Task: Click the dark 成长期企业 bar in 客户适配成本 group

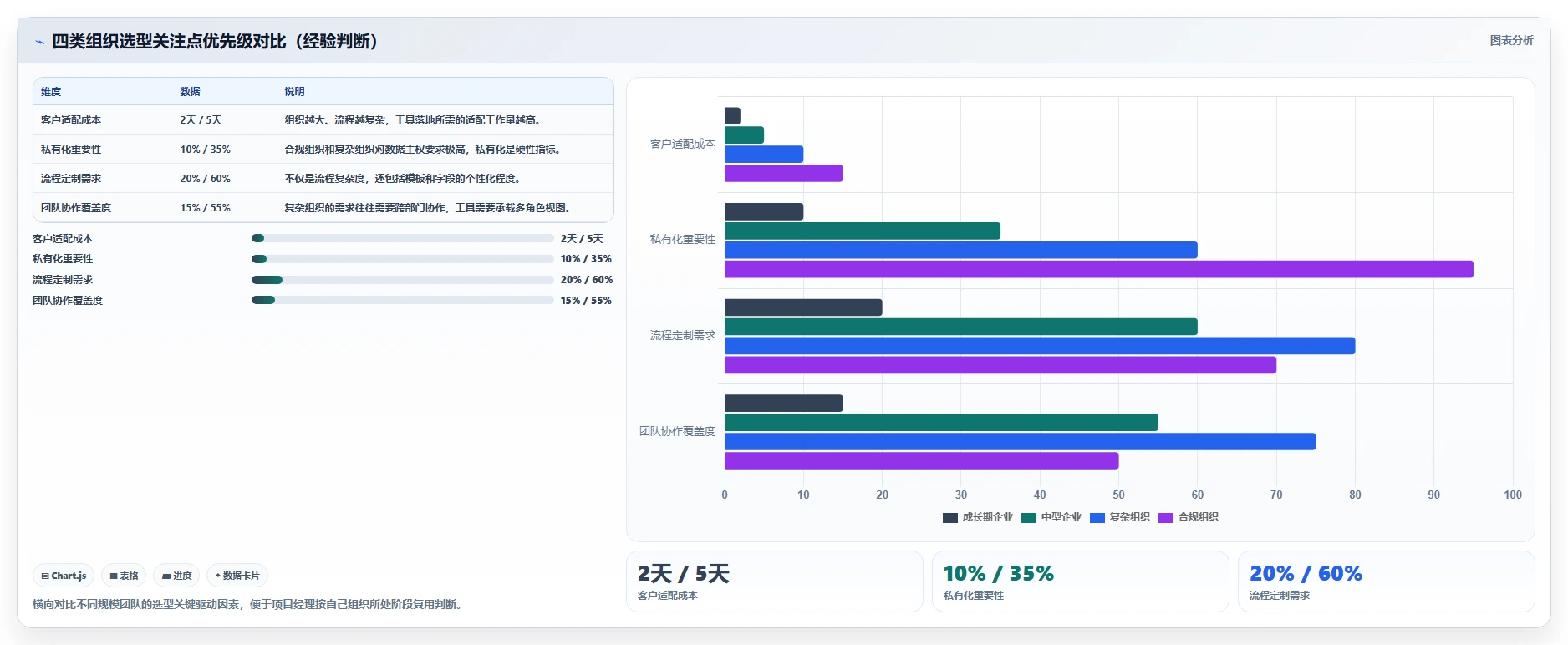Action: [x=732, y=116]
